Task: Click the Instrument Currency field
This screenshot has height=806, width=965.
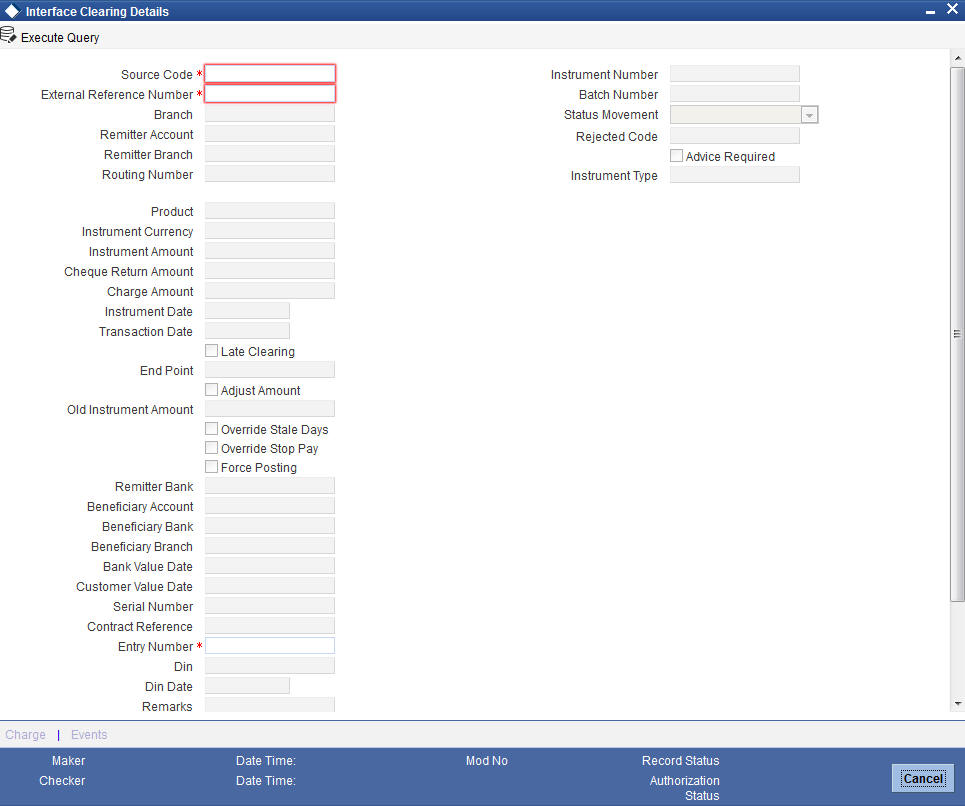Action: coord(270,231)
